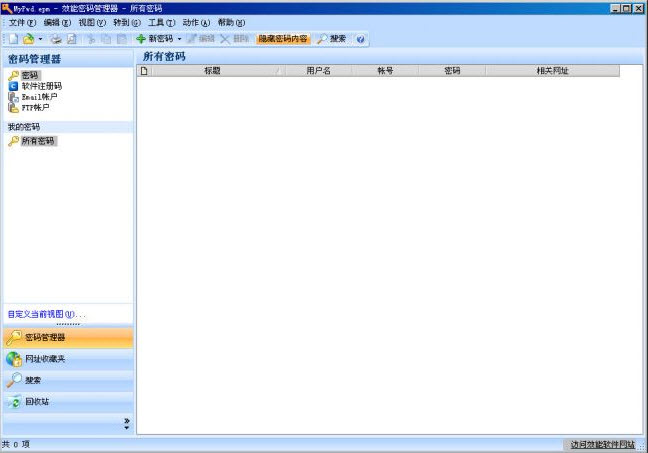Viewport: 648px width, 453px height.
Task: Click the recycle icon of 回收站
Action: coord(14,401)
